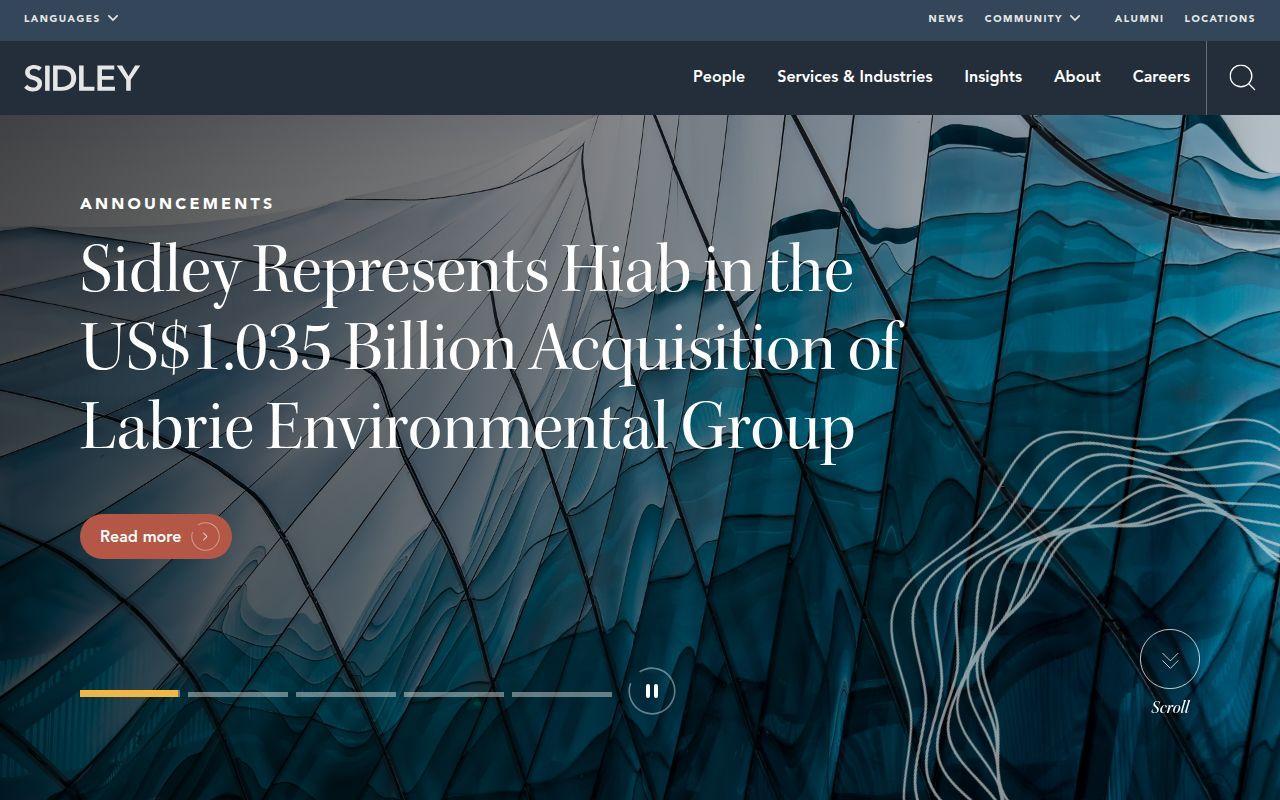
Task: Select the first slide progress bar
Action: click(x=130, y=694)
